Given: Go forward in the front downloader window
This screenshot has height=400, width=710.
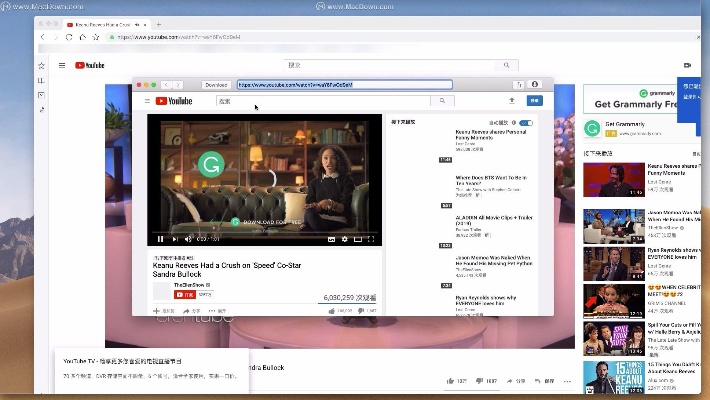Looking at the screenshot, I should click(178, 85).
